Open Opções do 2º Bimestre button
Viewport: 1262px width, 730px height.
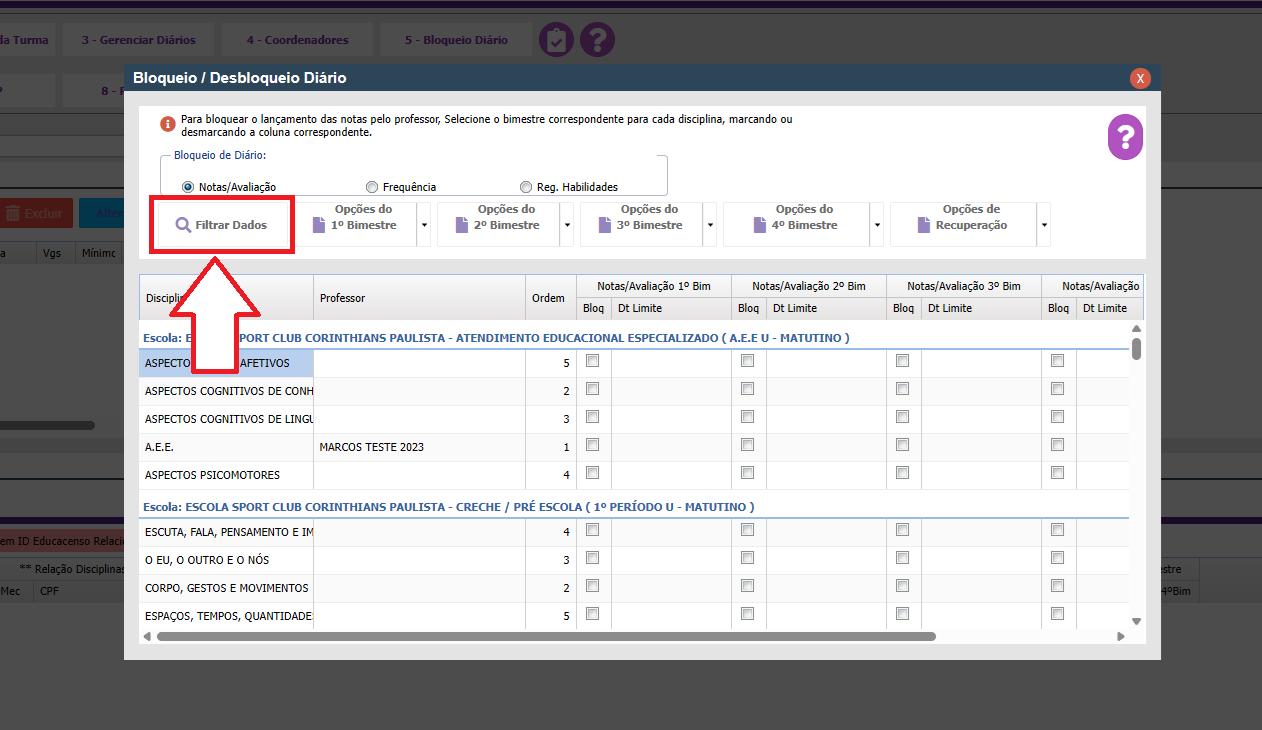[498, 218]
